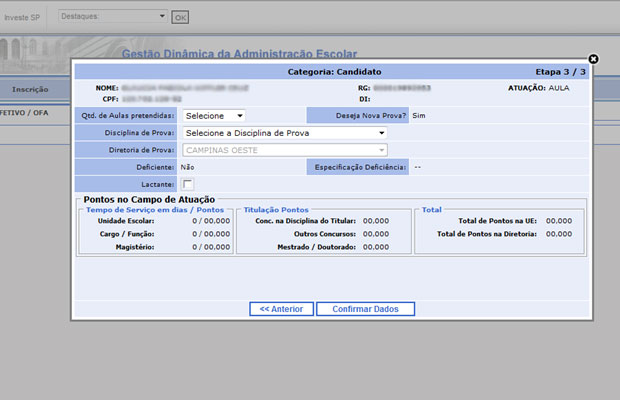Expand the Disciplina de Prova dropdown
This screenshot has width=620, height=400.
pos(286,133)
